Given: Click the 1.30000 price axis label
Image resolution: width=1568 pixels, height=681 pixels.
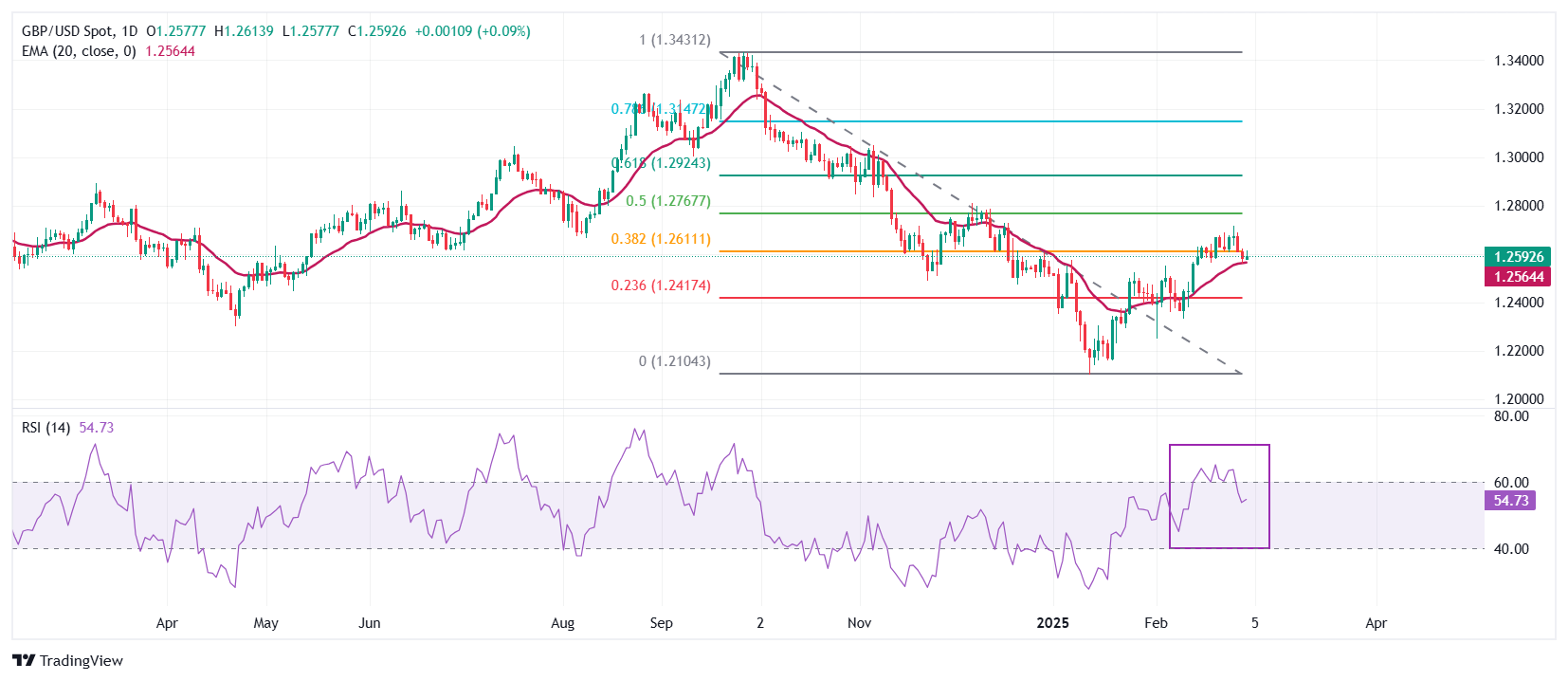Looking at the screenshot, I should coord(1519,157).
